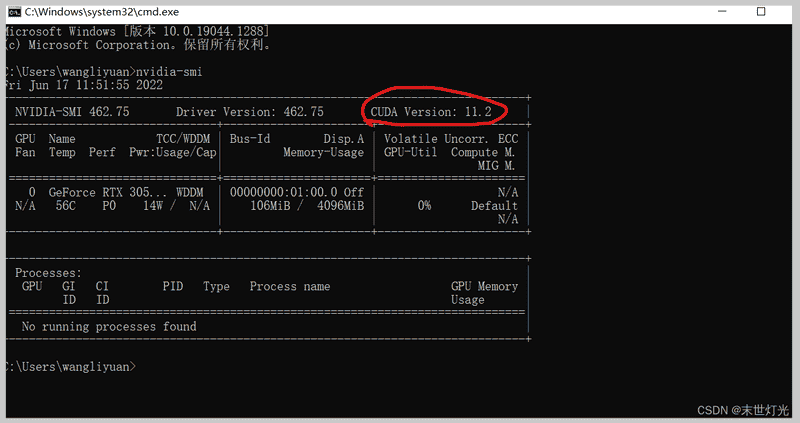Click the 106MiB memory used value
Viewport: 800px width, 423px height.
[x=269, y=206]
